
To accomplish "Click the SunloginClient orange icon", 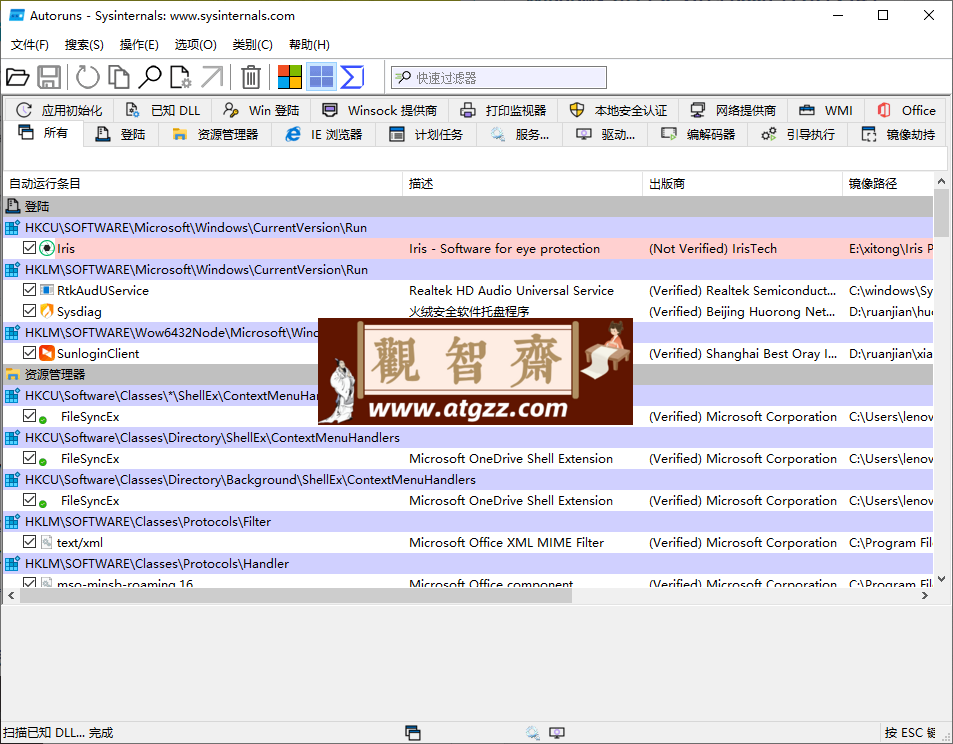I will [47, 353].
